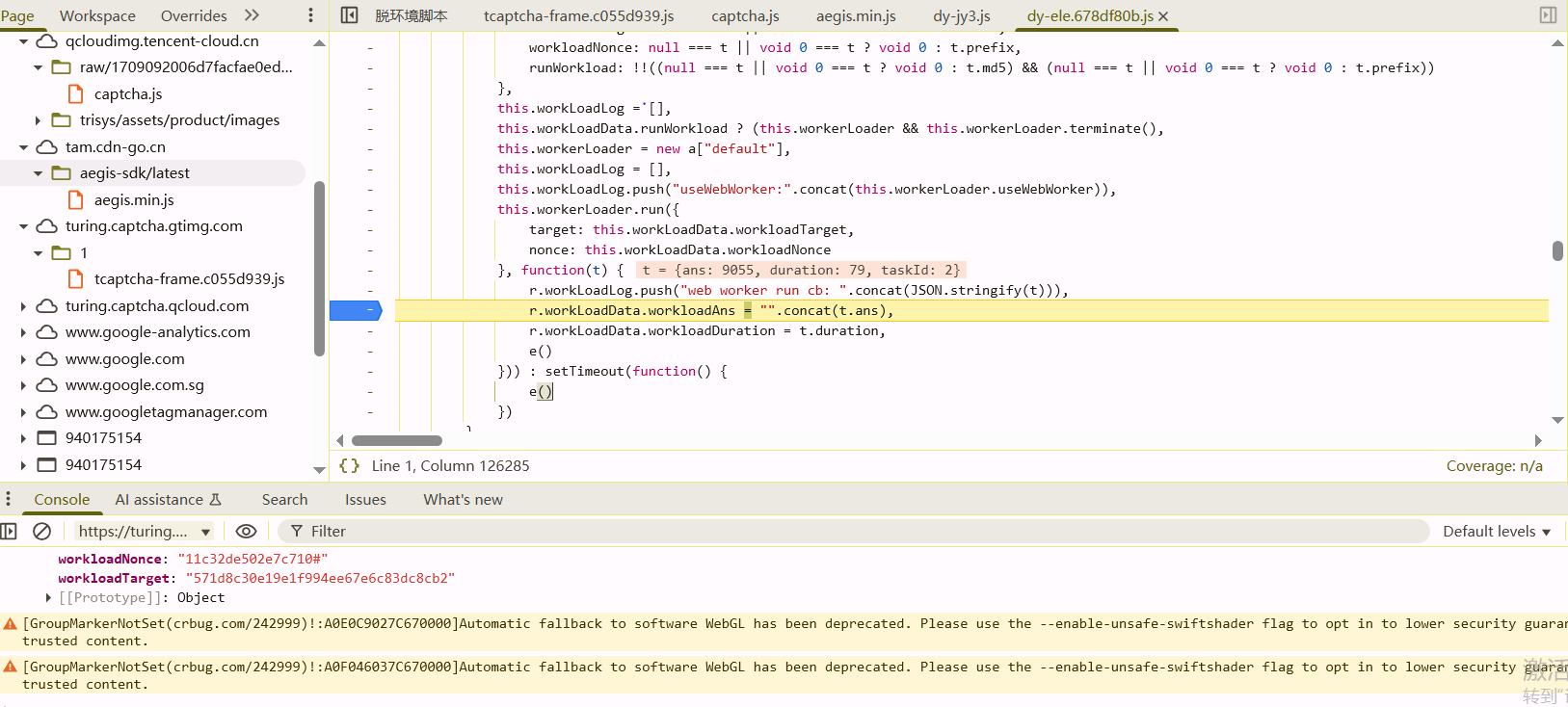
Task: Click the pretty-print curly braces icon
Action: [x=349, y=466]
